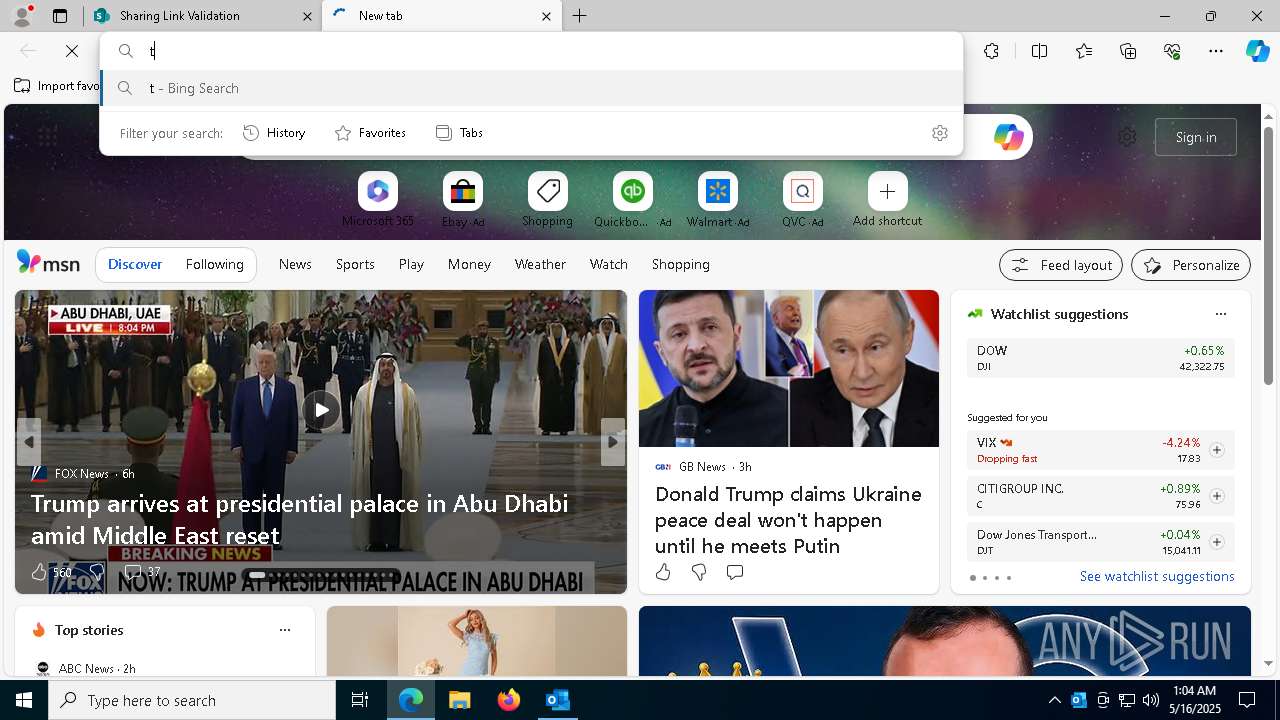This screenshot has width=1280, height=720.
Task: Click the Personalize button
Action: click(x=1191, y=265)
